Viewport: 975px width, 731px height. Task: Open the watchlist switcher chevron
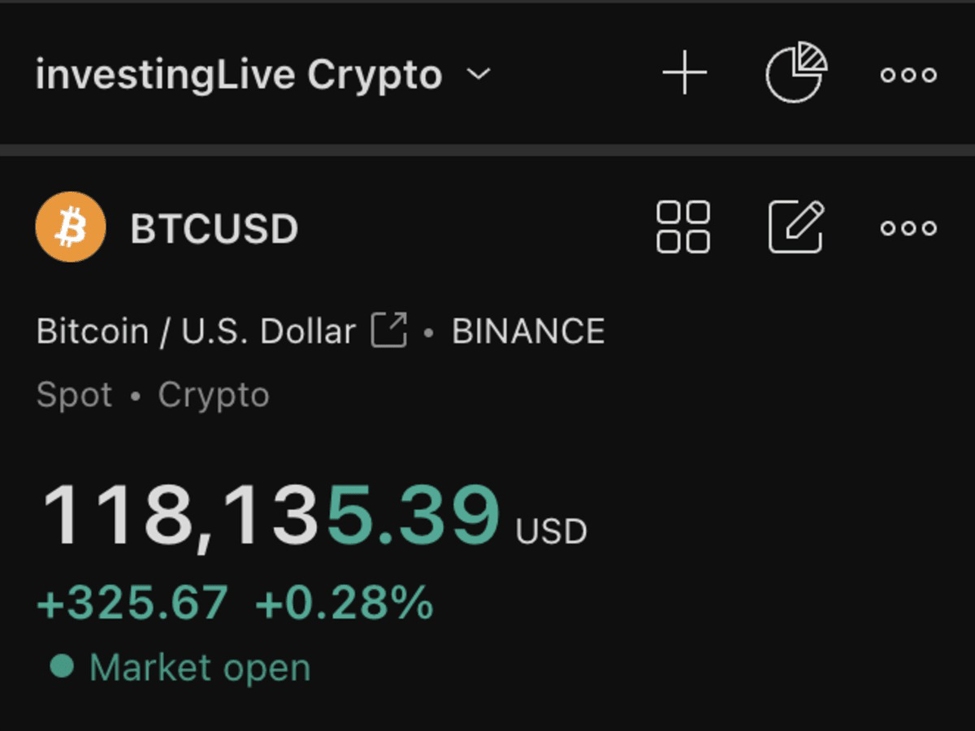click(x=478, y=74)
